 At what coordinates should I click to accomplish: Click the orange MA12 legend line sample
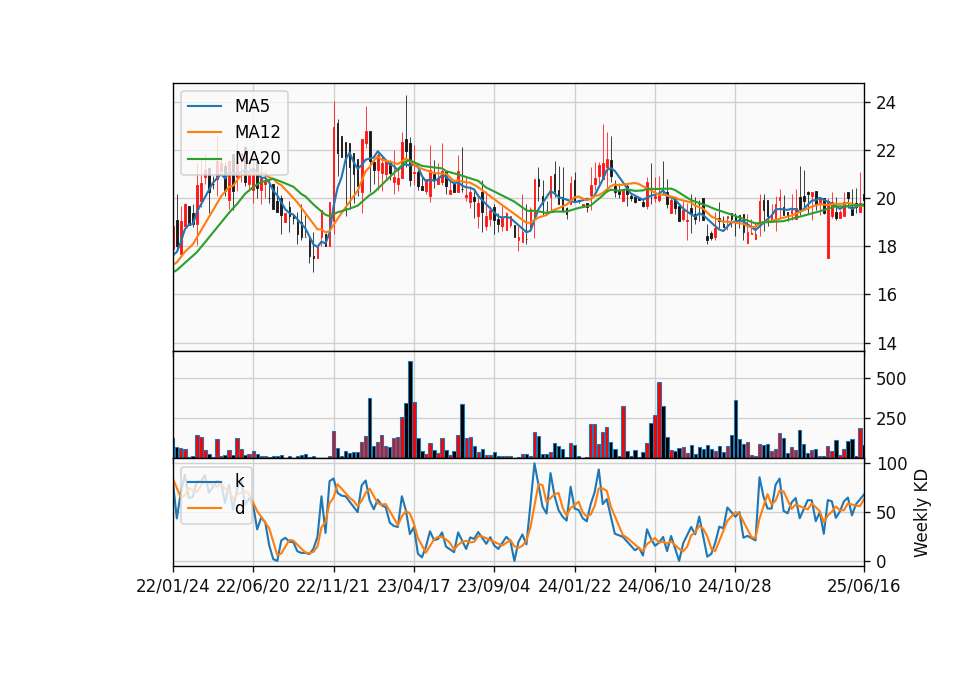(204, 132)
